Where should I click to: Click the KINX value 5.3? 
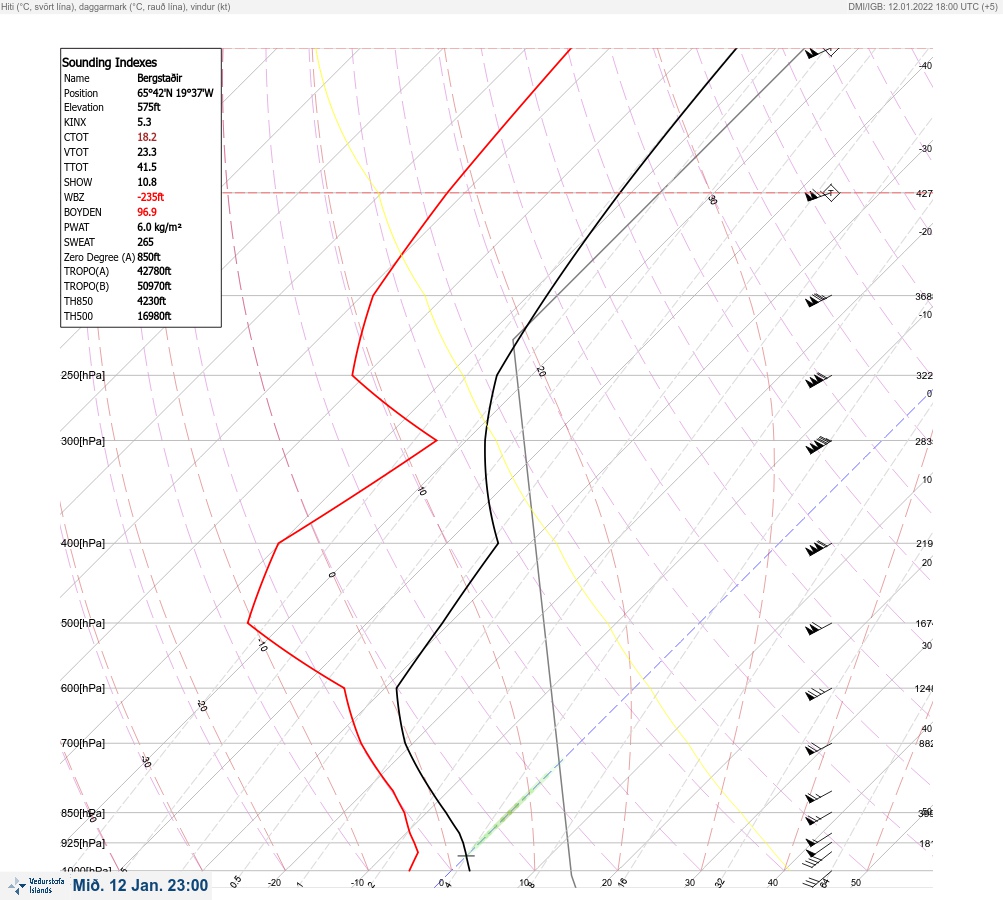145,122
